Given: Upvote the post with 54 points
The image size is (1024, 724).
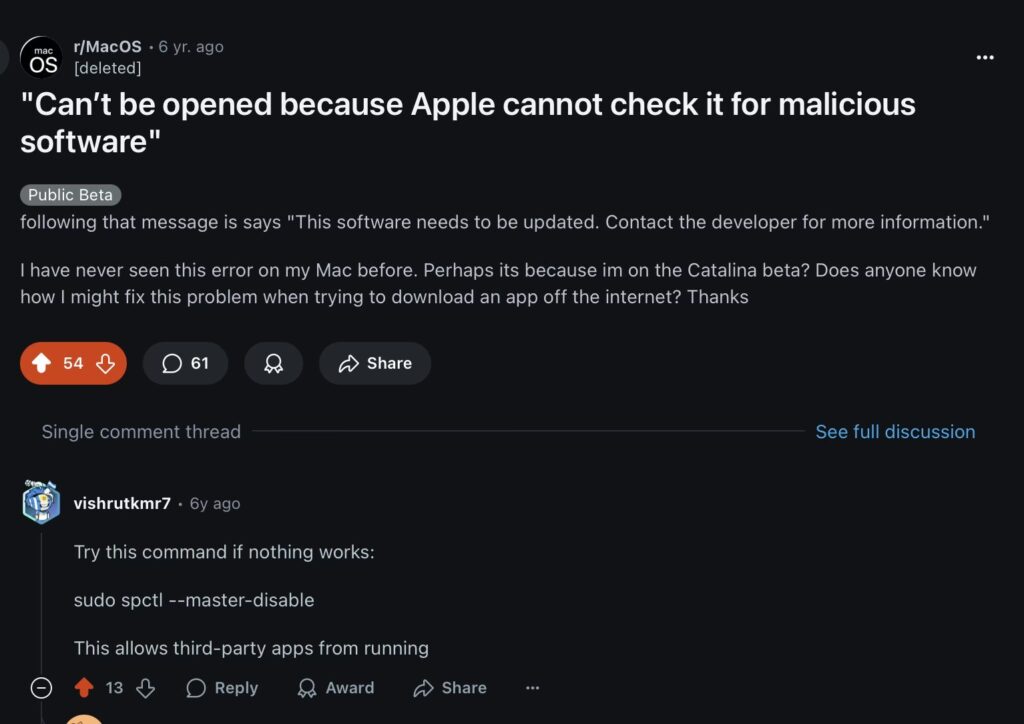Looking at the screenshot, I should [x=41, y=364].
